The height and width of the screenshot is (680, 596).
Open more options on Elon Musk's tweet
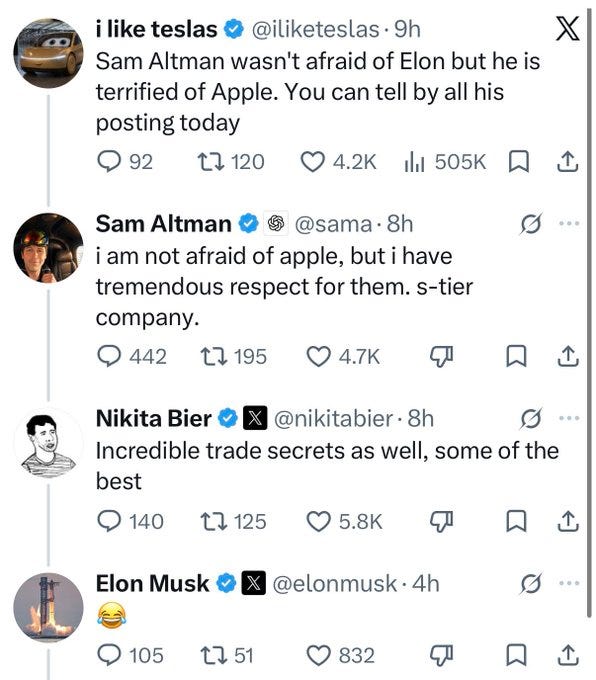pos(569,583)
